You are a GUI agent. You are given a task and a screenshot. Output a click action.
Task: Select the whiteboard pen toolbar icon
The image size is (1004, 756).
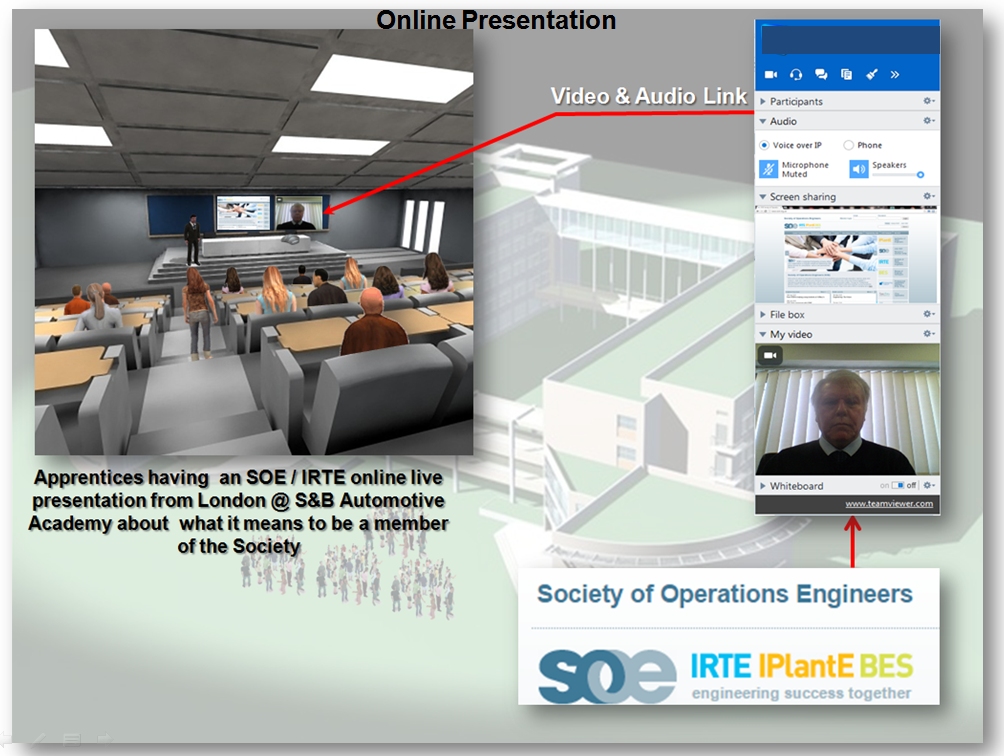[871, 74]
